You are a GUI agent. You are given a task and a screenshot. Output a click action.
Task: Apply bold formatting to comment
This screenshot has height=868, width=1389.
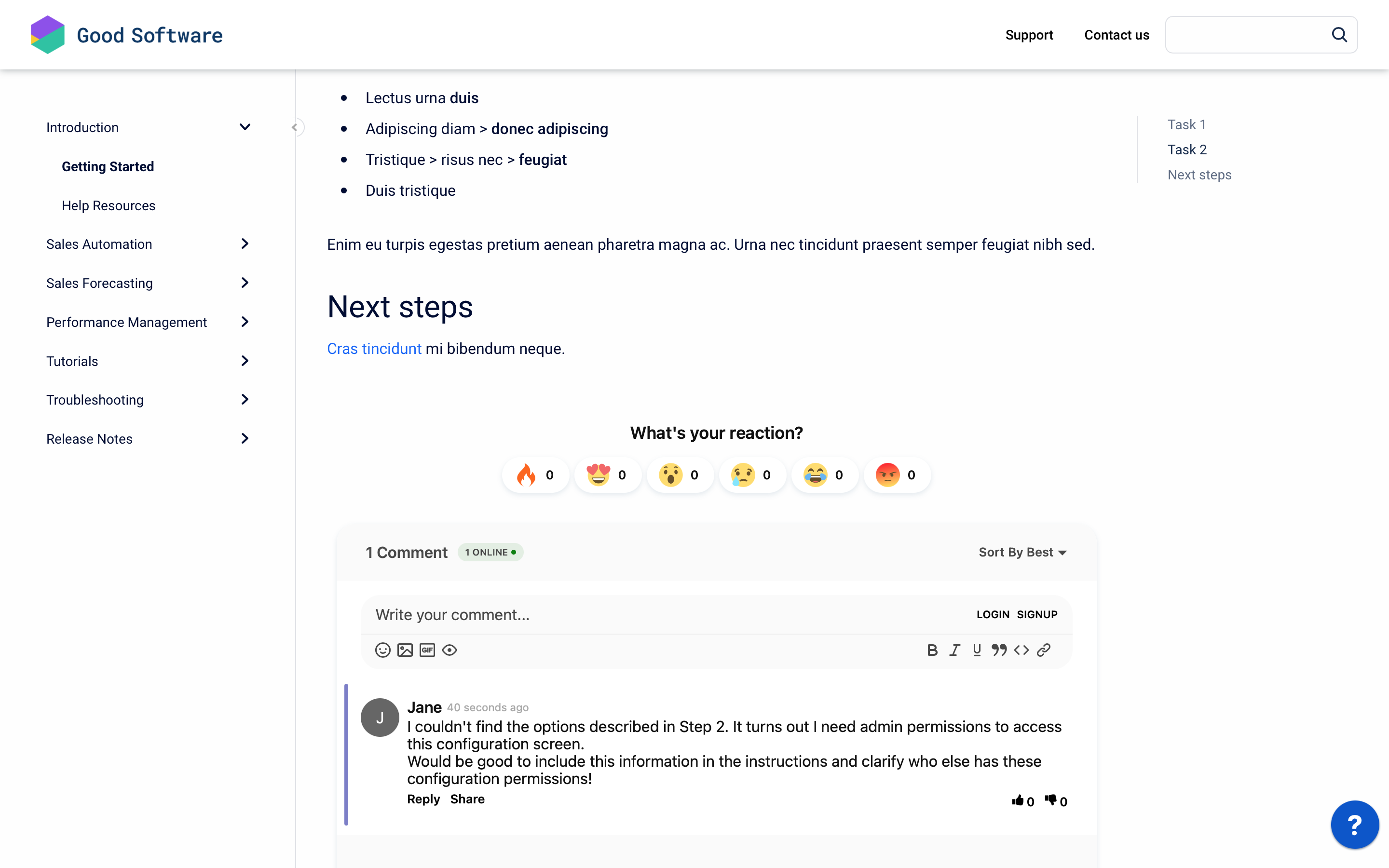pos(932,650)
